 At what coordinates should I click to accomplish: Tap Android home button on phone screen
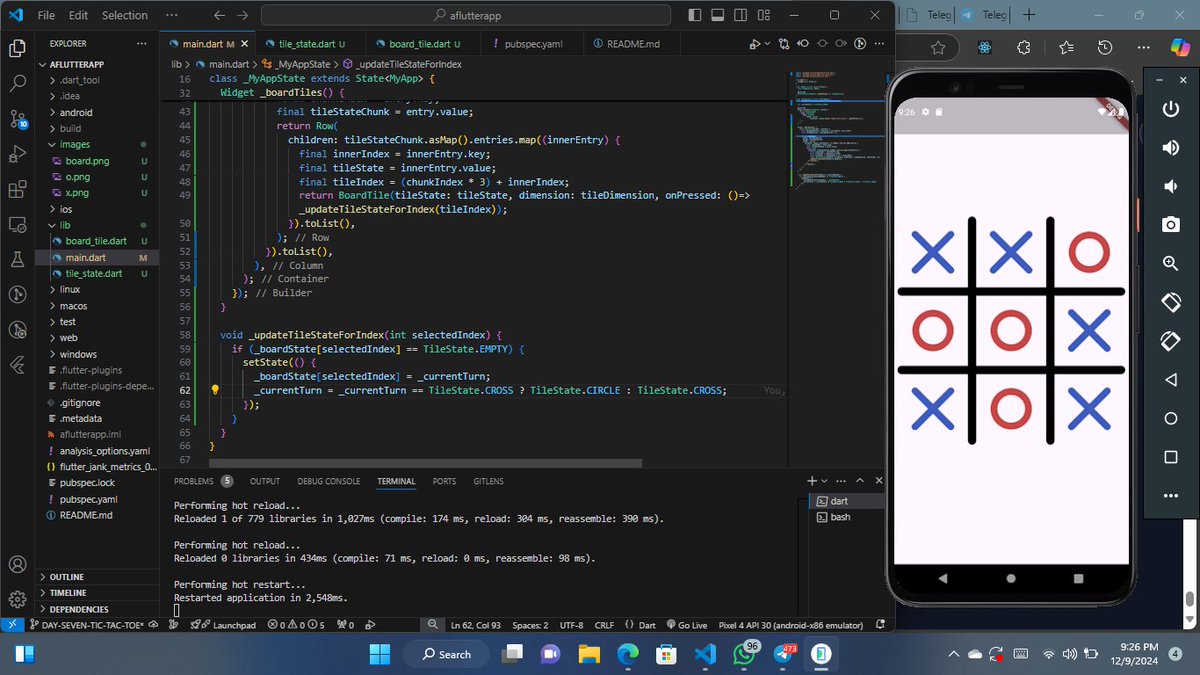tap(1011, 579)
